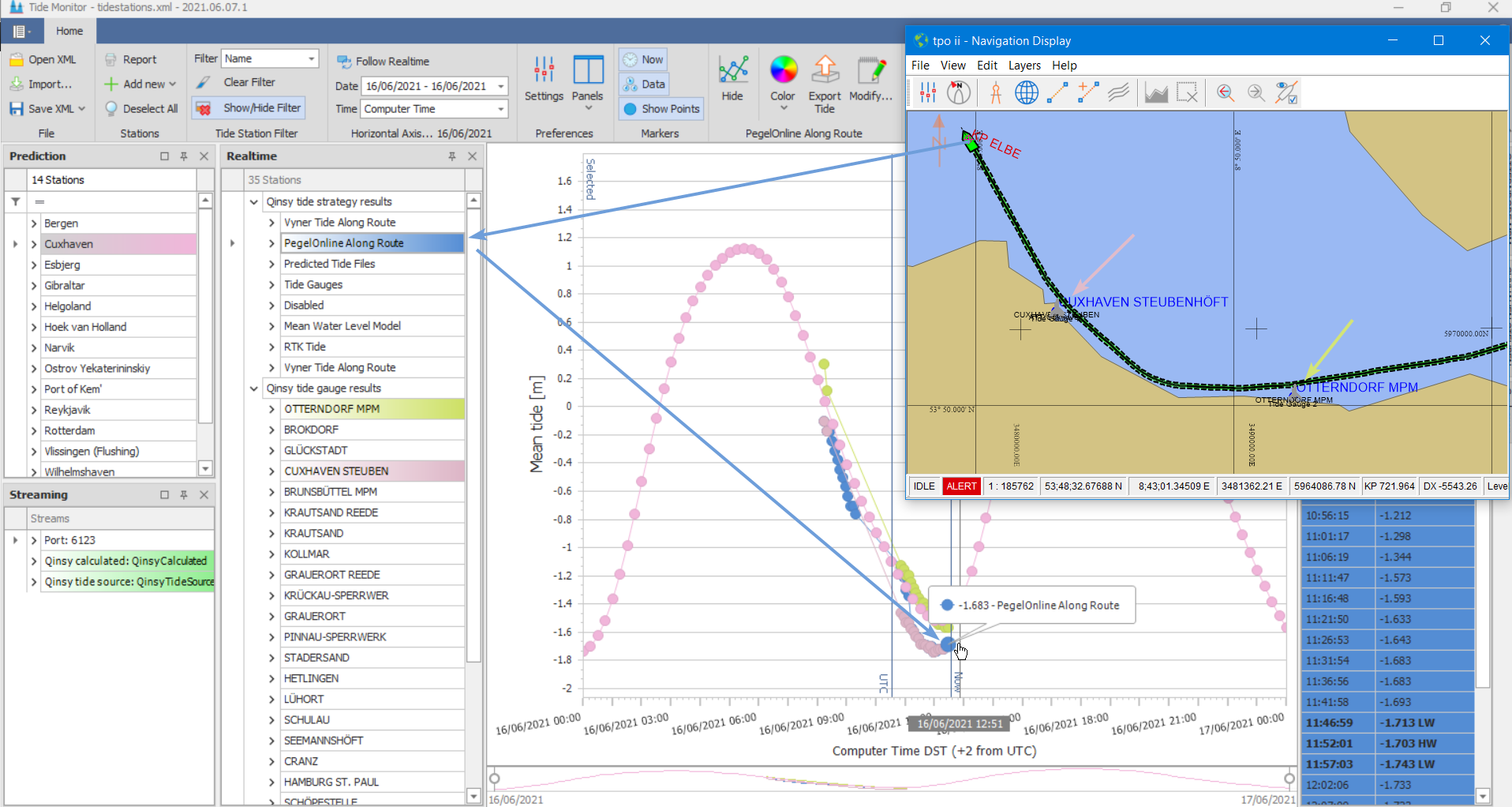
Task: Toggle Show Points markers
Action: 661,109
